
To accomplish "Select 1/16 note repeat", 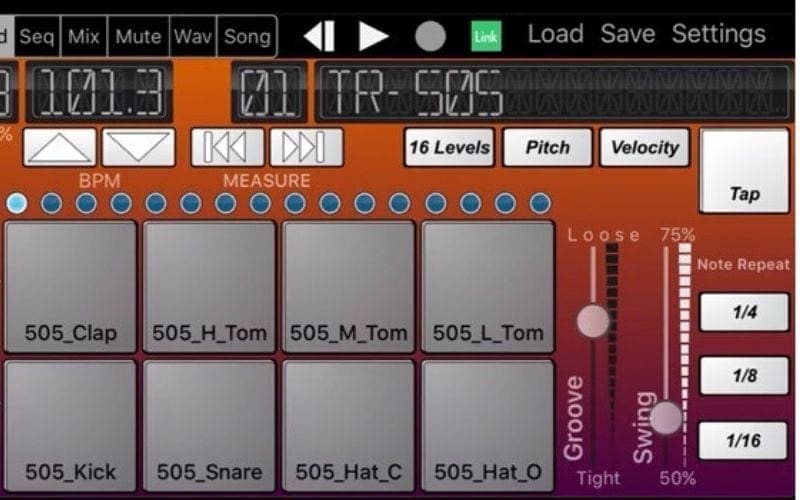I will [x=743, y=440].
